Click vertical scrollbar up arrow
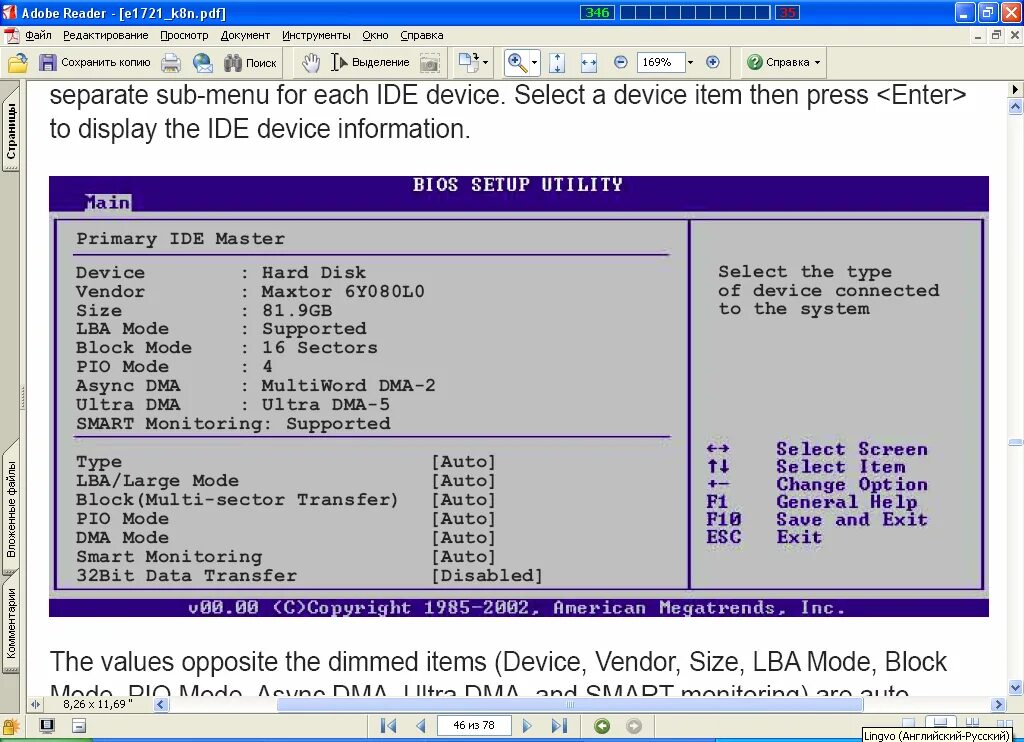1024x742 pixels. [x=1016, y=106]
